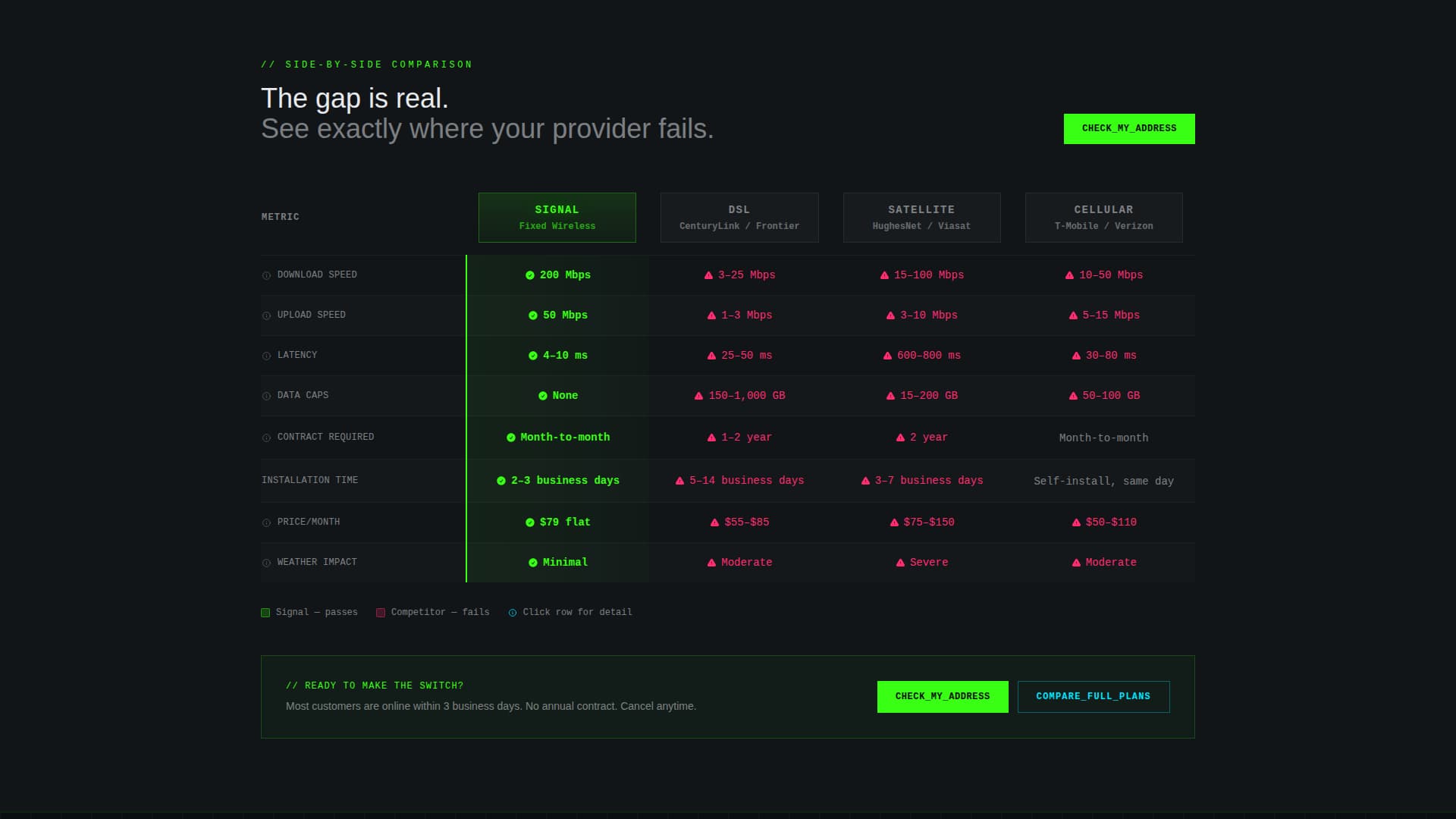The image size is (1456, 819).
Task: Click warning triangle next to 5–14 business days
Action: tap(679, 481)
